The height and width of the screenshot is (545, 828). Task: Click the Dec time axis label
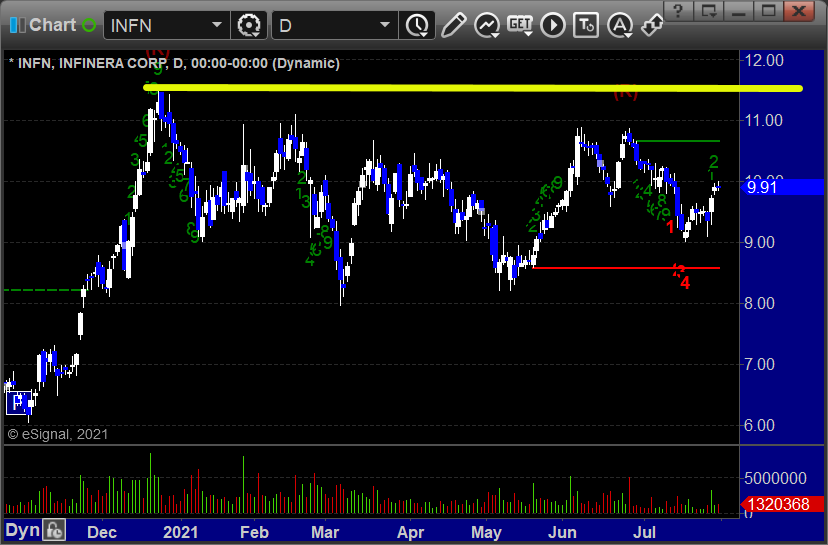[102, 532]
